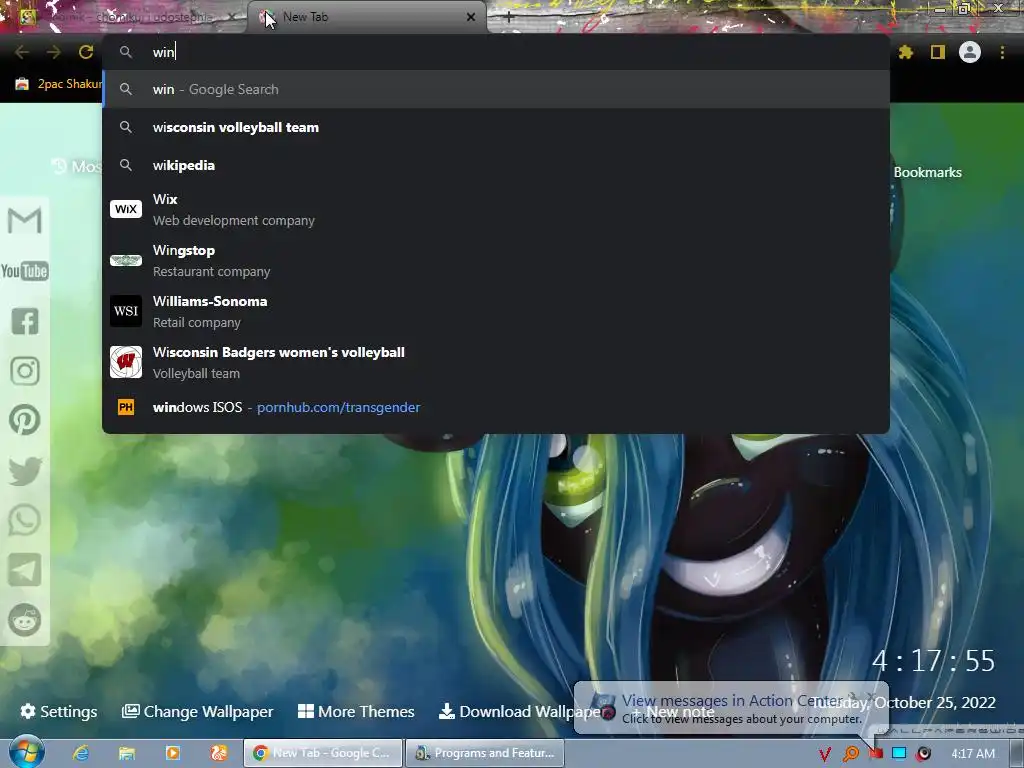Click the round tray icon beside the clock
Viewport: 1024px width, 768px height.
pyautogui.click(x=923, y=754)
